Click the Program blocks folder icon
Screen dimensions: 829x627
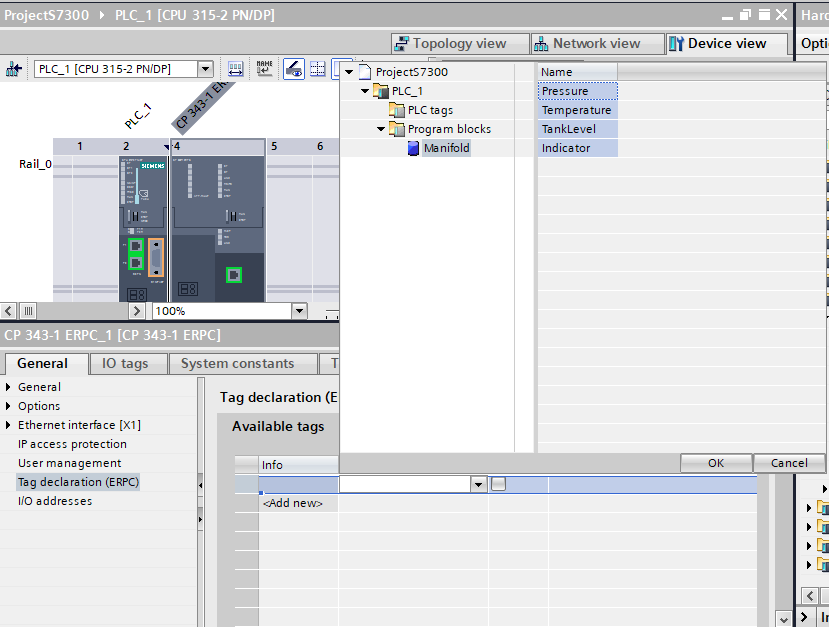pyautogui.click(x=397, y=129)
